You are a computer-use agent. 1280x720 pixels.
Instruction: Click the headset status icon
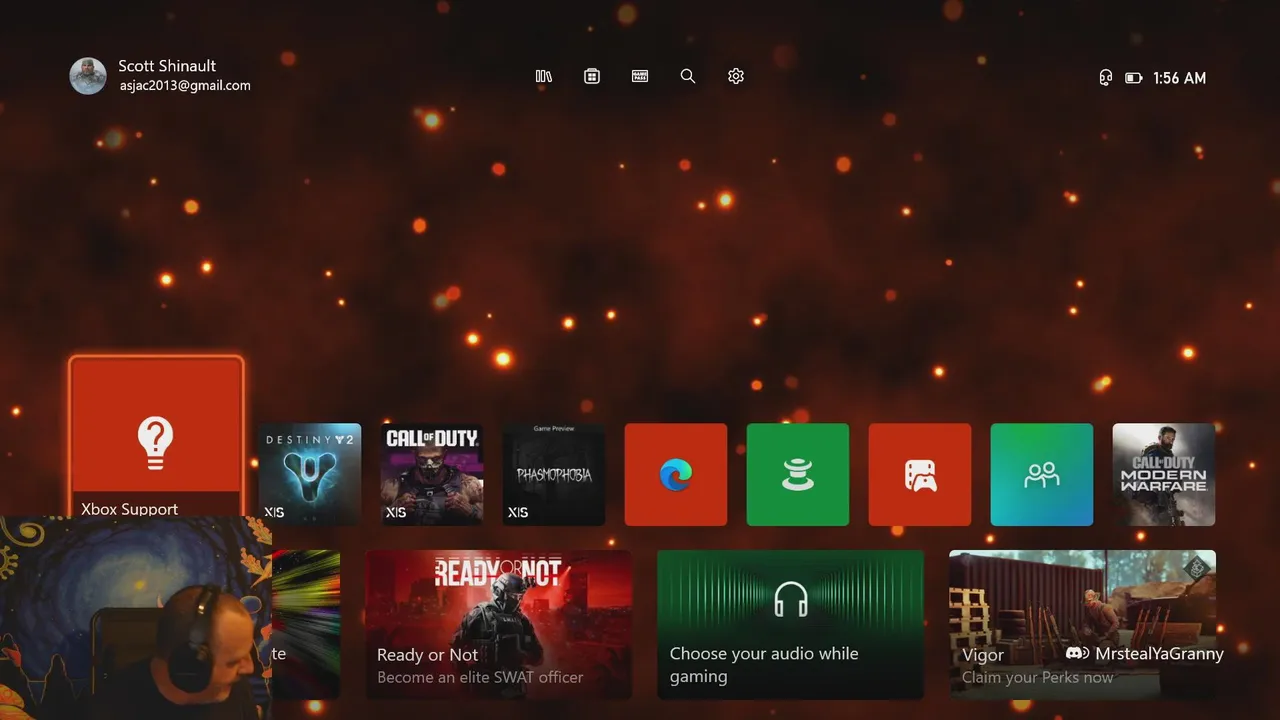(1105, 77)
